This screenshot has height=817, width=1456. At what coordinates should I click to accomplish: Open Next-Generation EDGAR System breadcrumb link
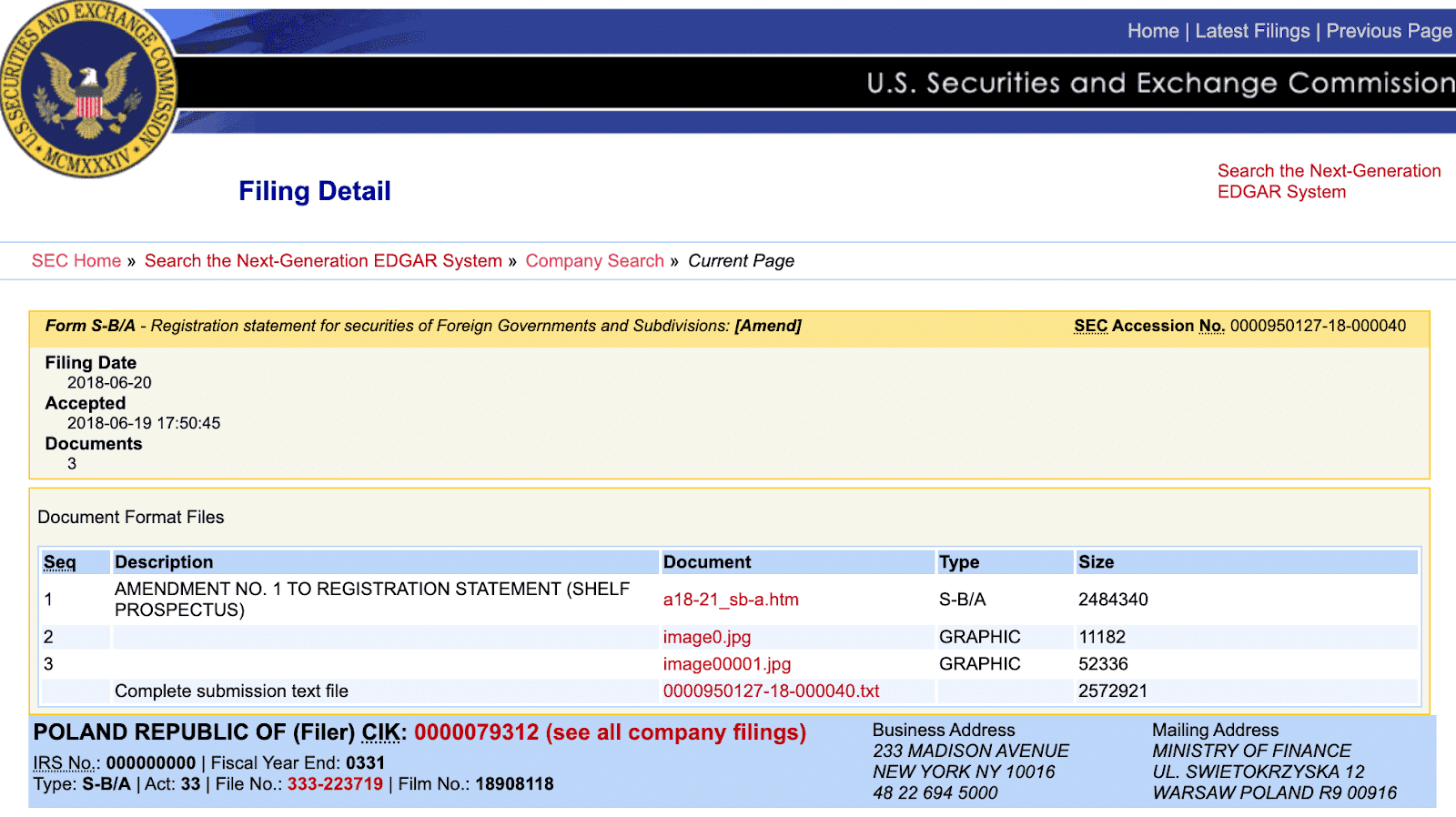click(x=323, y=261)
